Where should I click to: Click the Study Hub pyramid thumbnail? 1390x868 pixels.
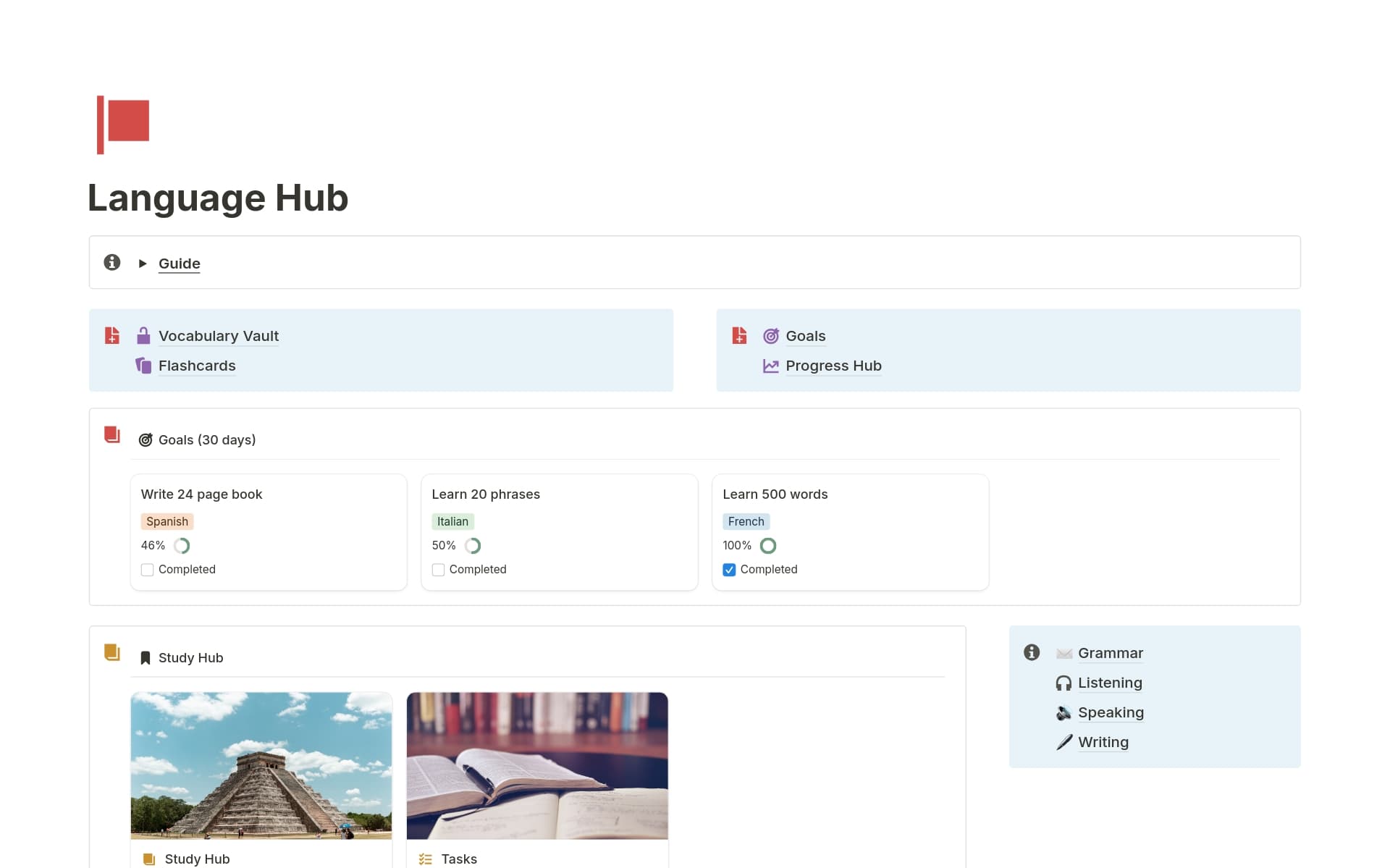point(261,765)
